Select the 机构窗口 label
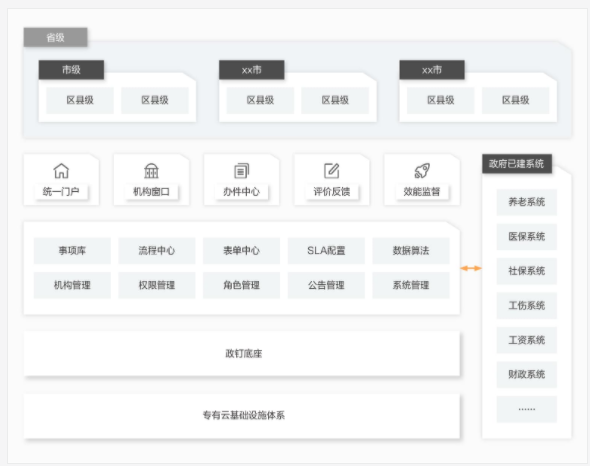This screenshot has width=590, height=466. [x=151, y=192]
